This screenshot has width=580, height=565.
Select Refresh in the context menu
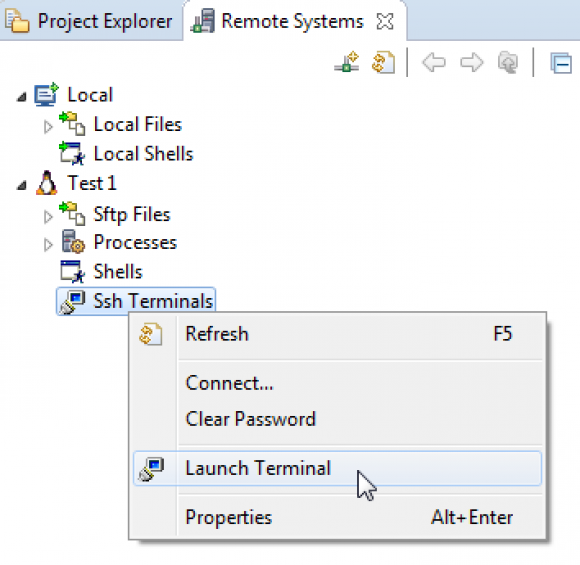point(337,334)
